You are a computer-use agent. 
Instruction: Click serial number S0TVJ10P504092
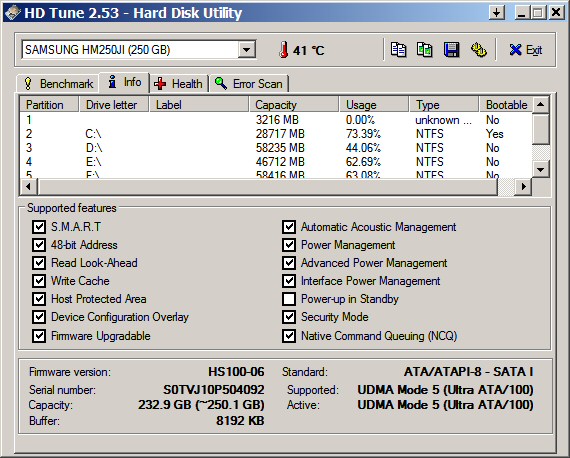point(214,390)
